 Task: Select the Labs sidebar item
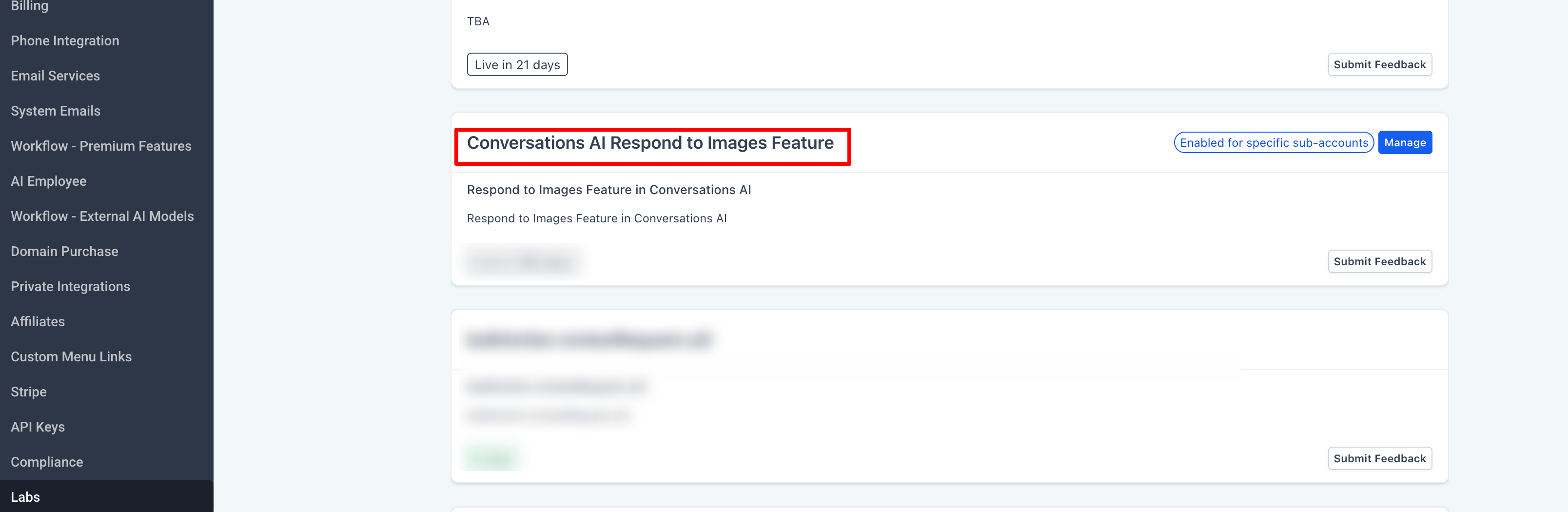25,497
